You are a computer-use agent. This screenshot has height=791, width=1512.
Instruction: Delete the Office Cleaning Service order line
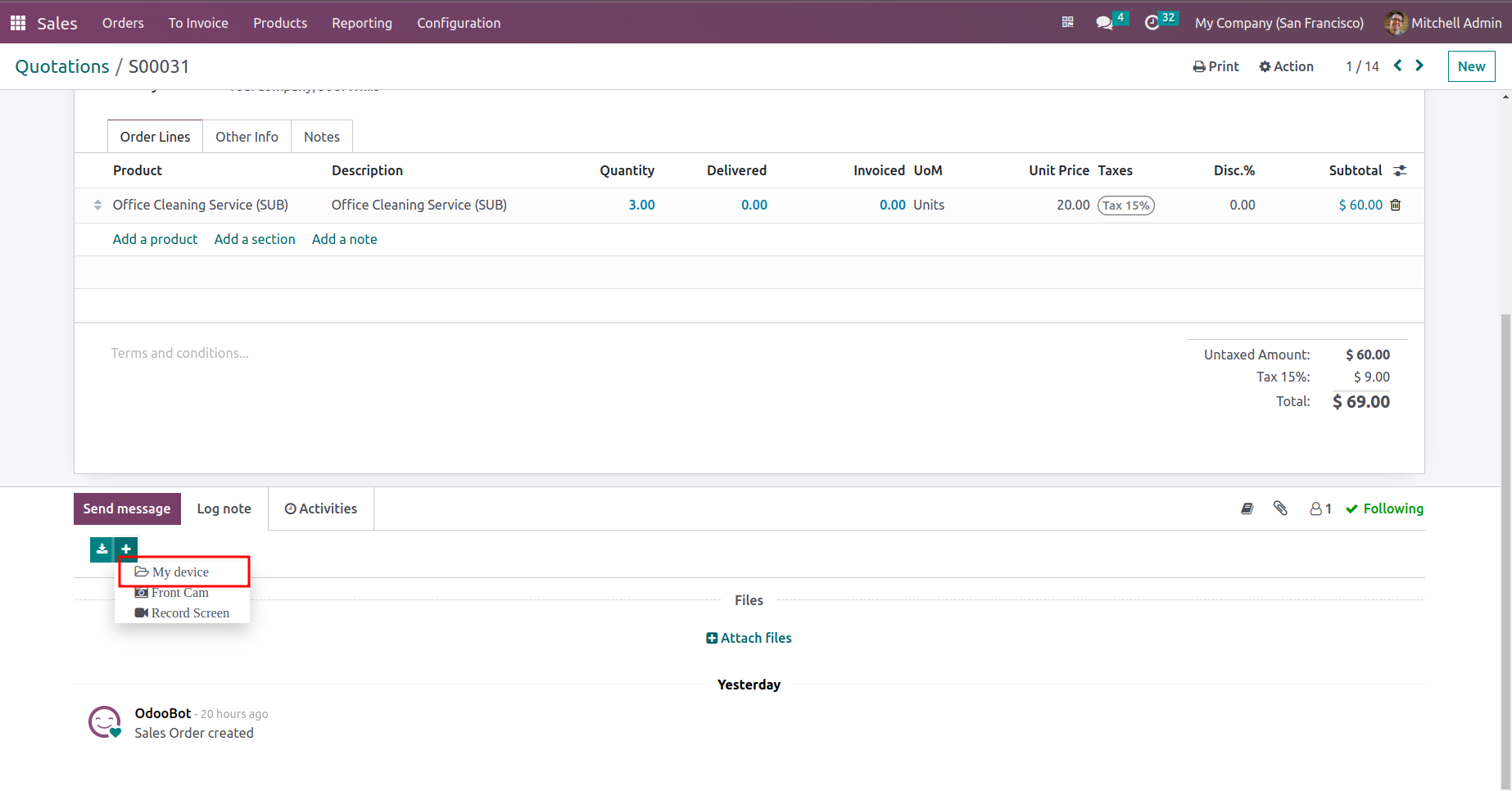(x=1396, y=206)
